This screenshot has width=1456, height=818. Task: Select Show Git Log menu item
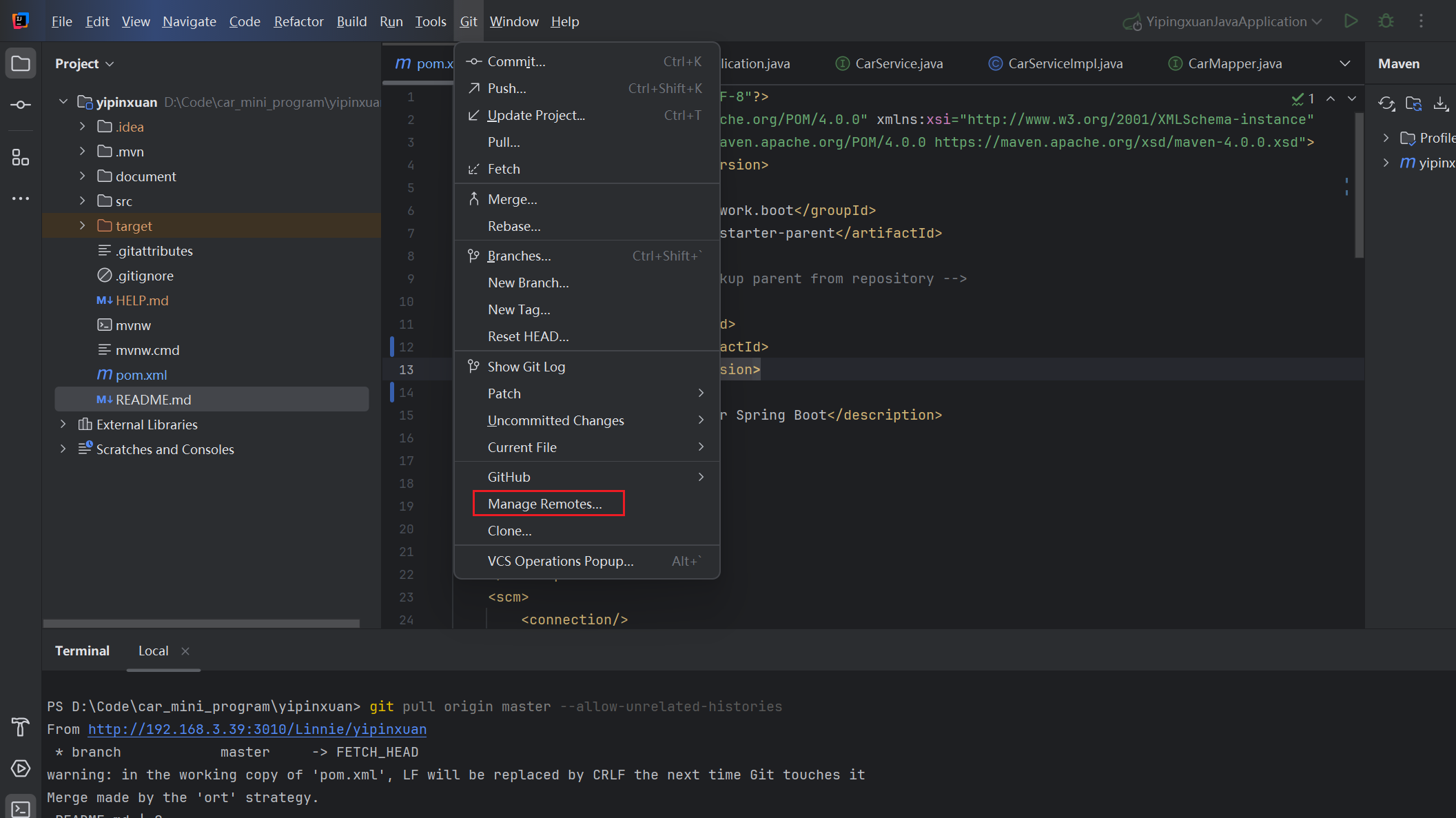point(526,367)
